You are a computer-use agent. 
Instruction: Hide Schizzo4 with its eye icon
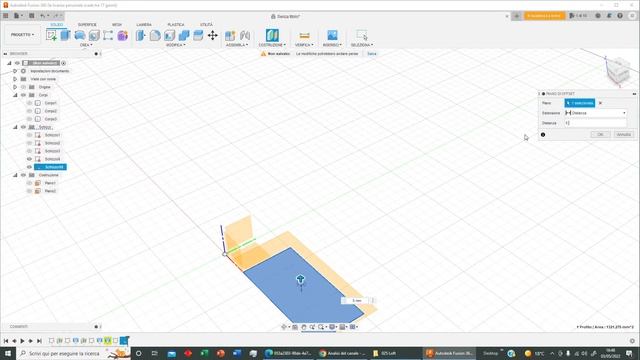(29, 159)
